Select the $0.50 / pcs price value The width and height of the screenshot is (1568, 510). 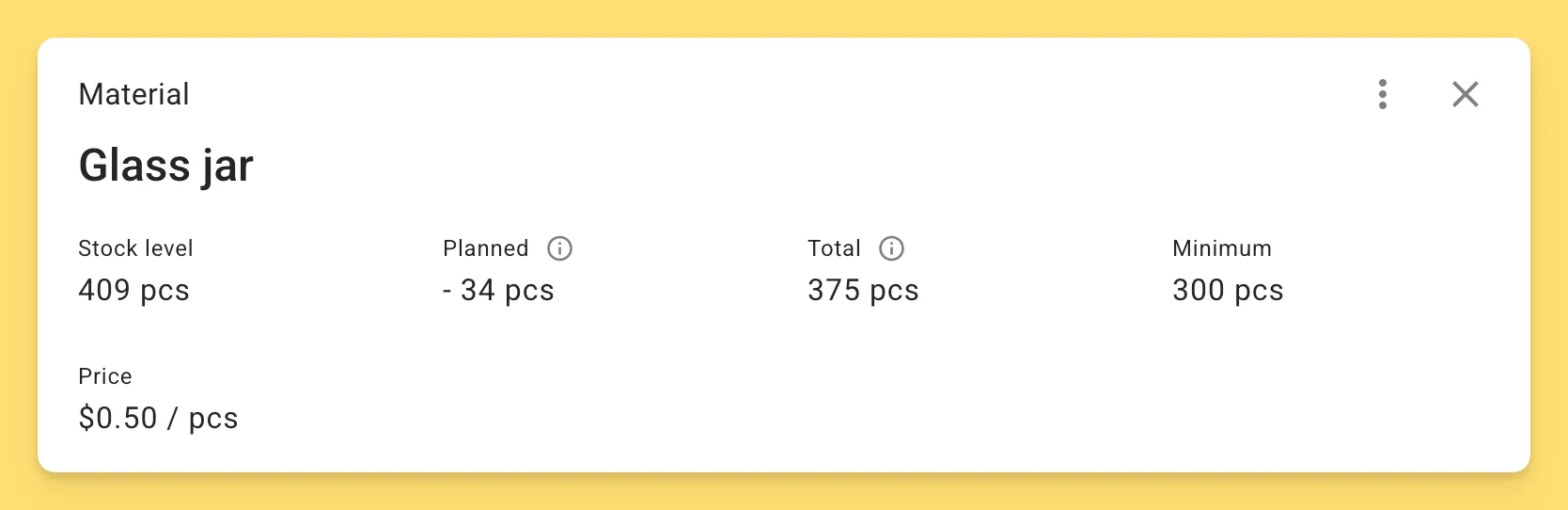pos(158,418)
